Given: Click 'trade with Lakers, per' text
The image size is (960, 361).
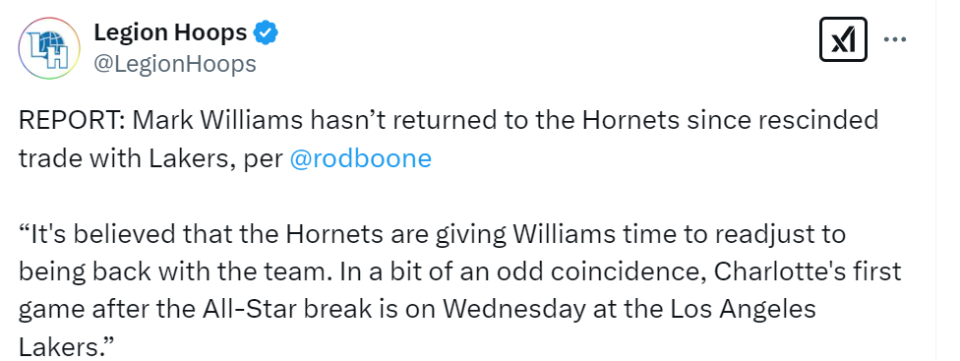Looking at the screenshot, I should tap(151, 159).
